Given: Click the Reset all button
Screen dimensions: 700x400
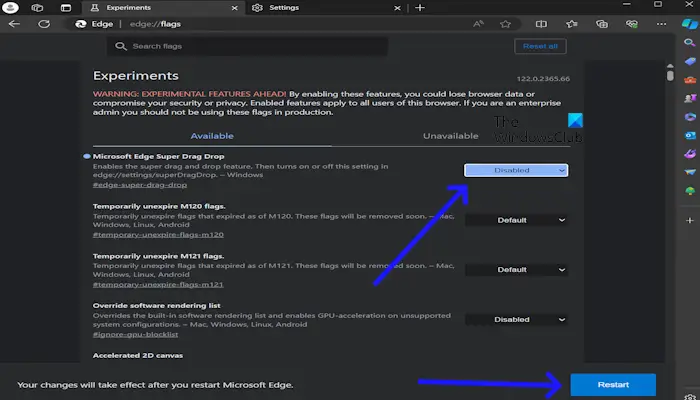Looking at the screenshot, I should [x=540, y=46].
